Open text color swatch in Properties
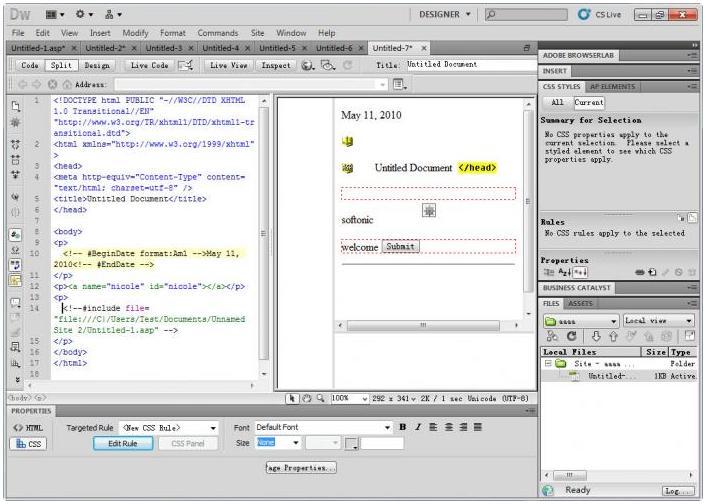The width and height of the screenshot is (707, 504). pyautogui.click(x=351, y=444)
